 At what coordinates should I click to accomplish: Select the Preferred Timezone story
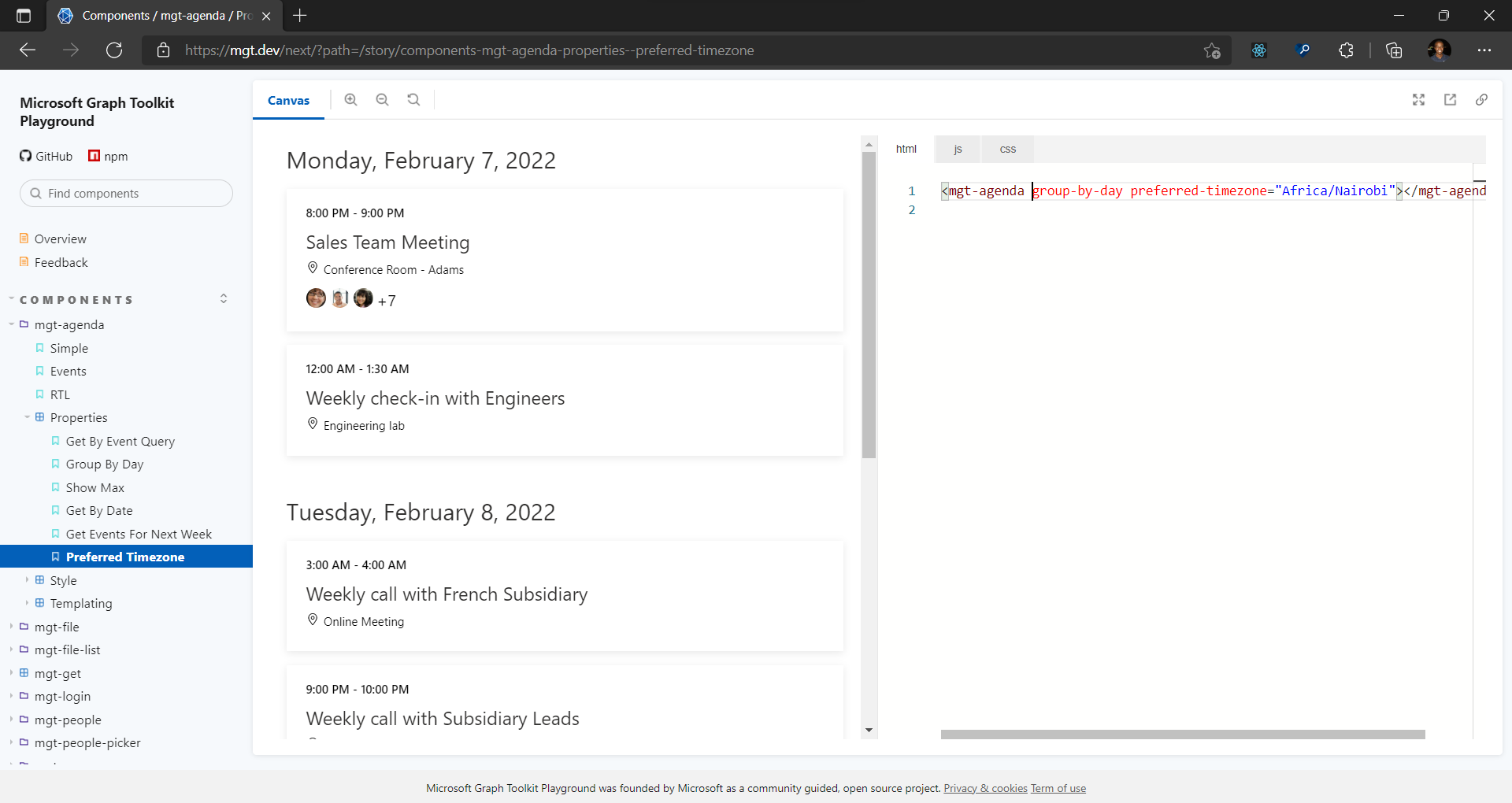[126, 557]
